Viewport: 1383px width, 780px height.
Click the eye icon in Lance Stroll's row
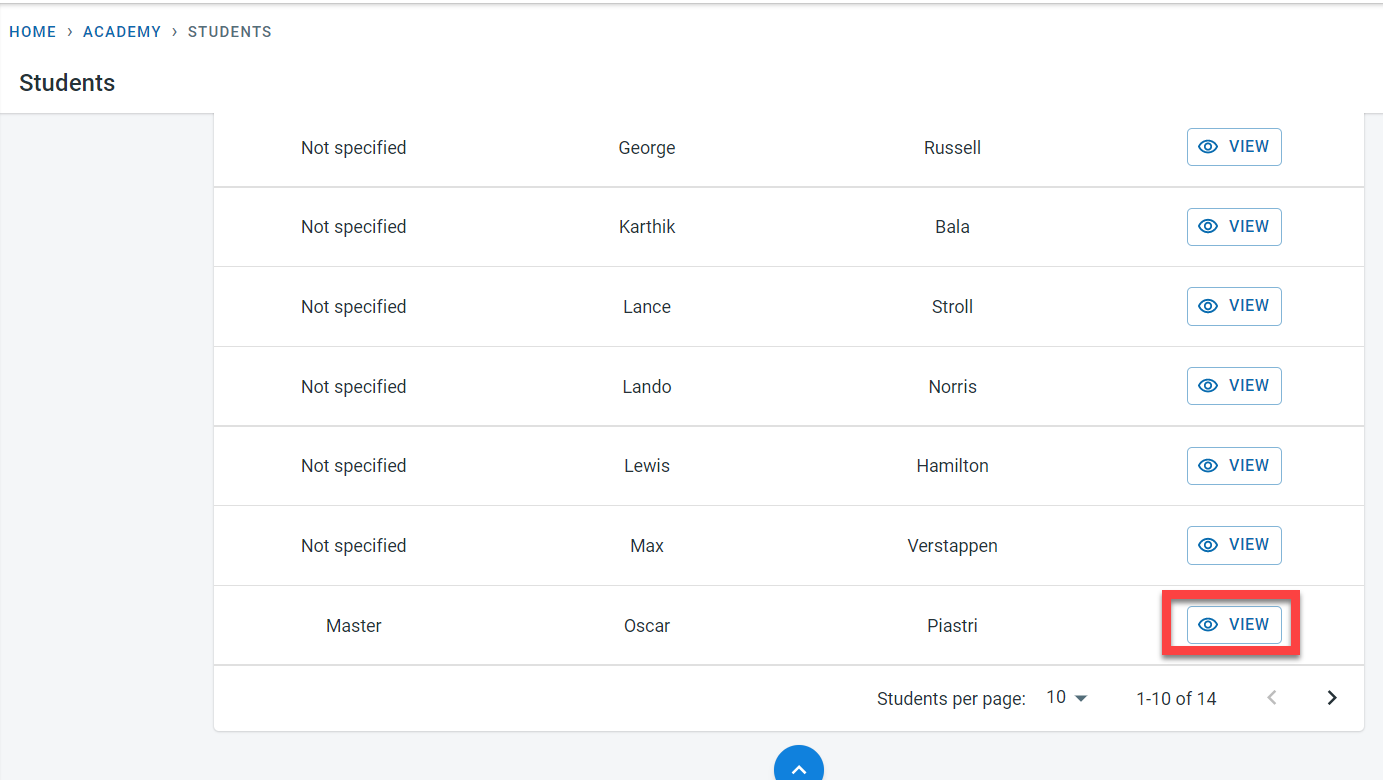(x=1208, y=306)
